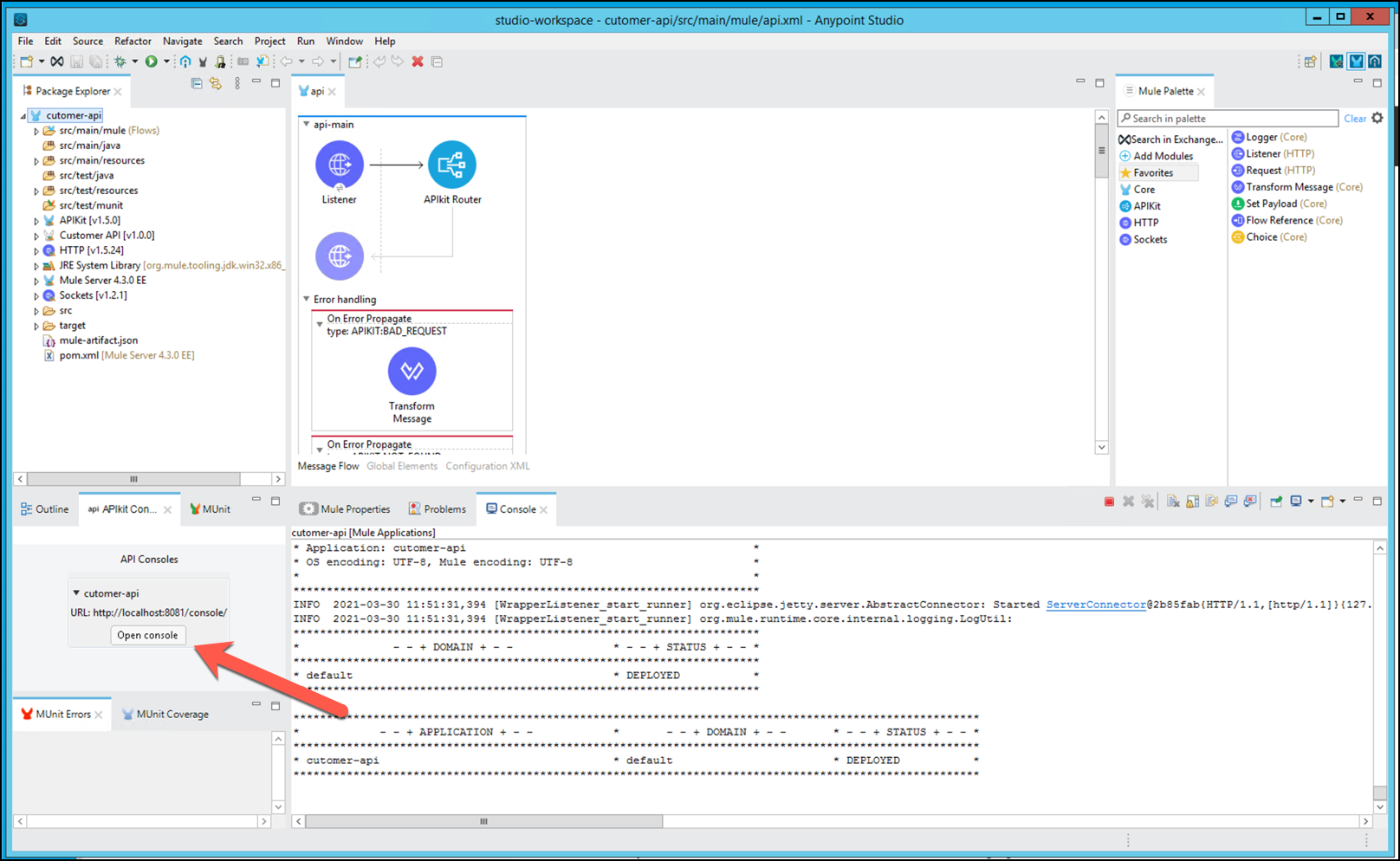The image size is (1400, 861).
Task: Run the project with the green play icon
Action: click(152, 61)
